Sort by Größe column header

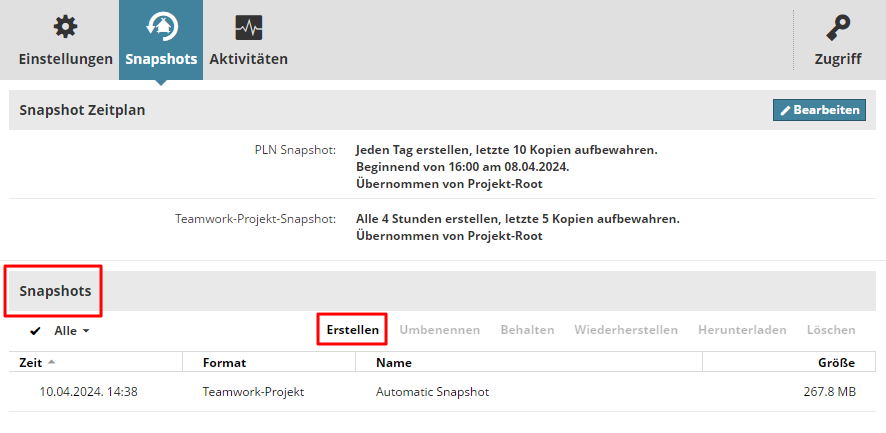pos(836,363)
